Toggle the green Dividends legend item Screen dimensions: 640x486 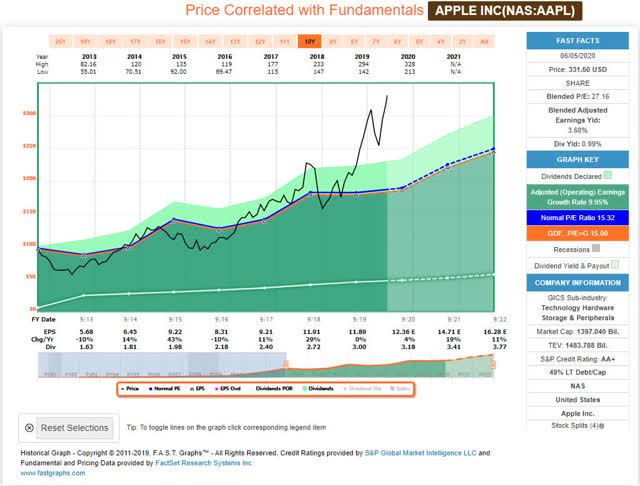click(x=318, y=388)
